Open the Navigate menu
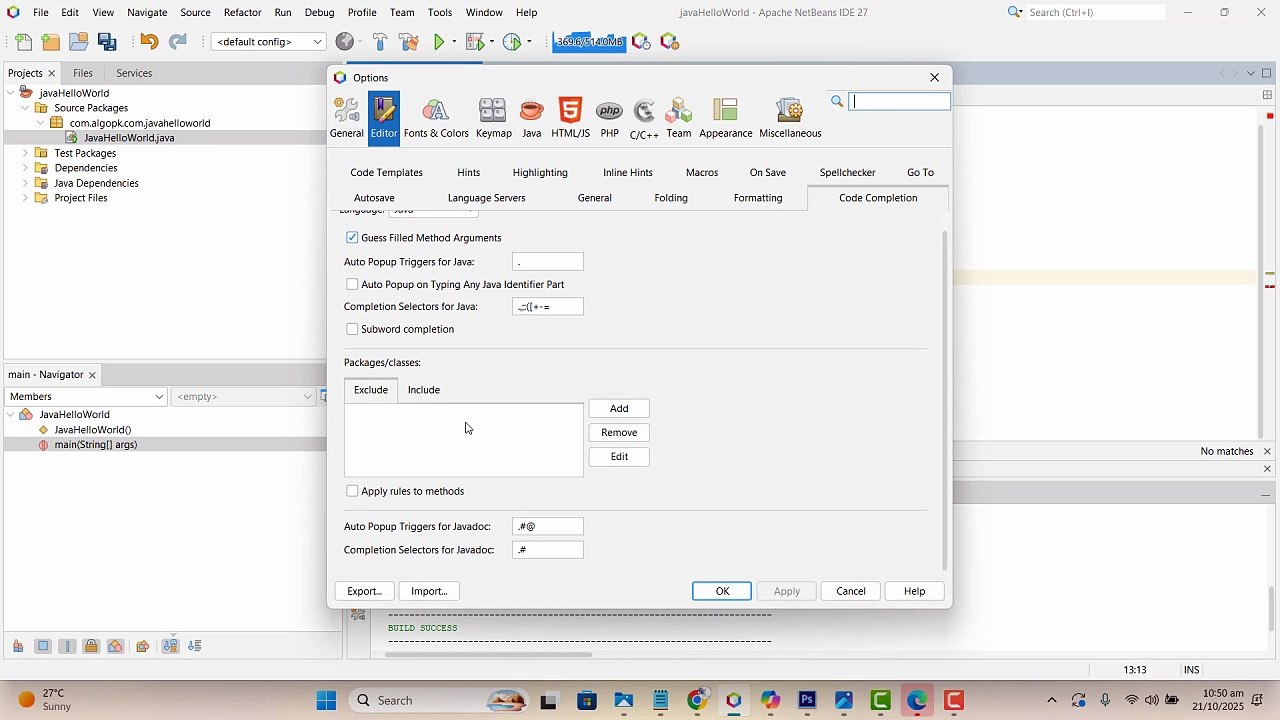The width and height of the screenshot is (1280, 720). 147,13
